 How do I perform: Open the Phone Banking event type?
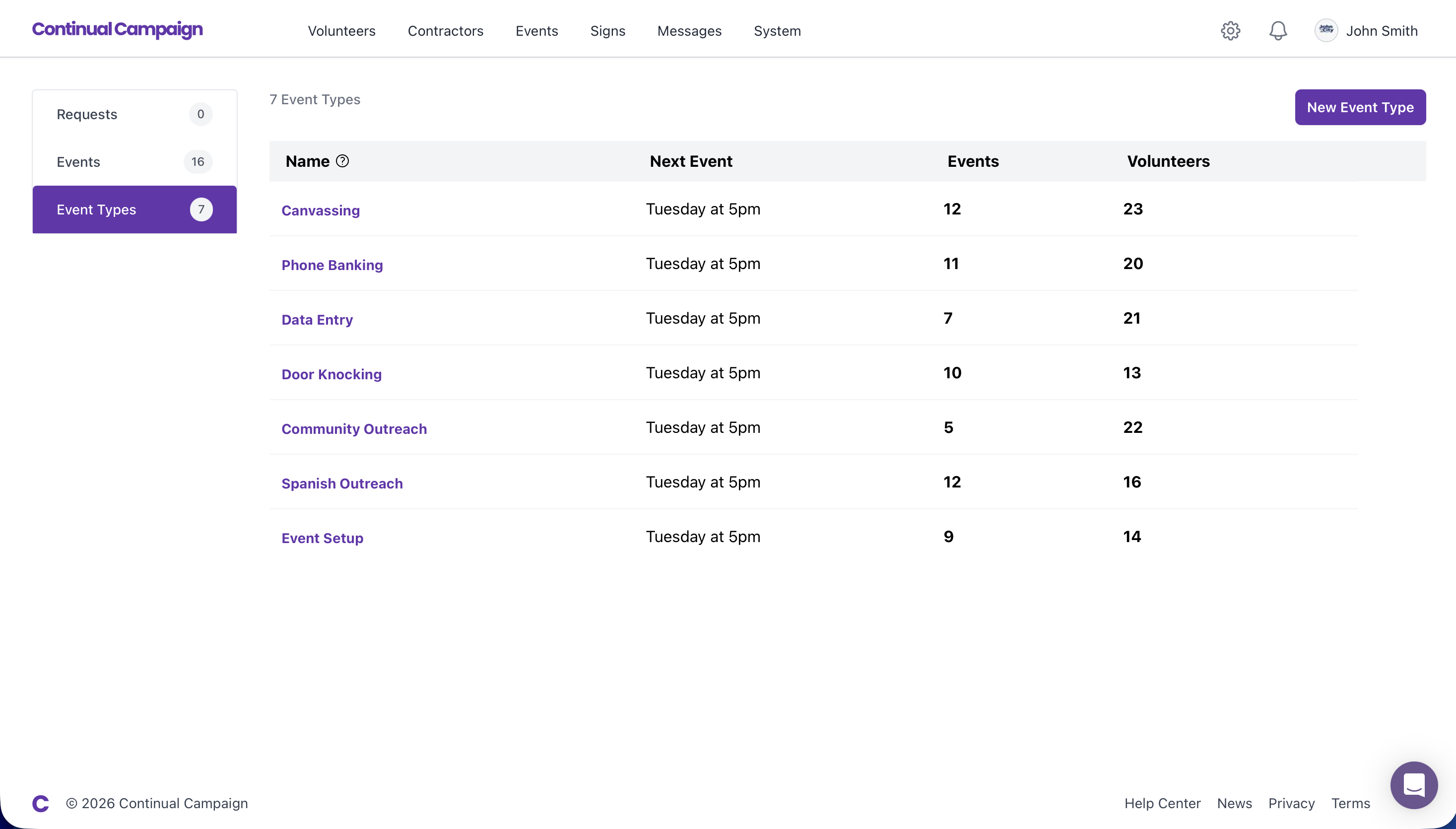332,265
